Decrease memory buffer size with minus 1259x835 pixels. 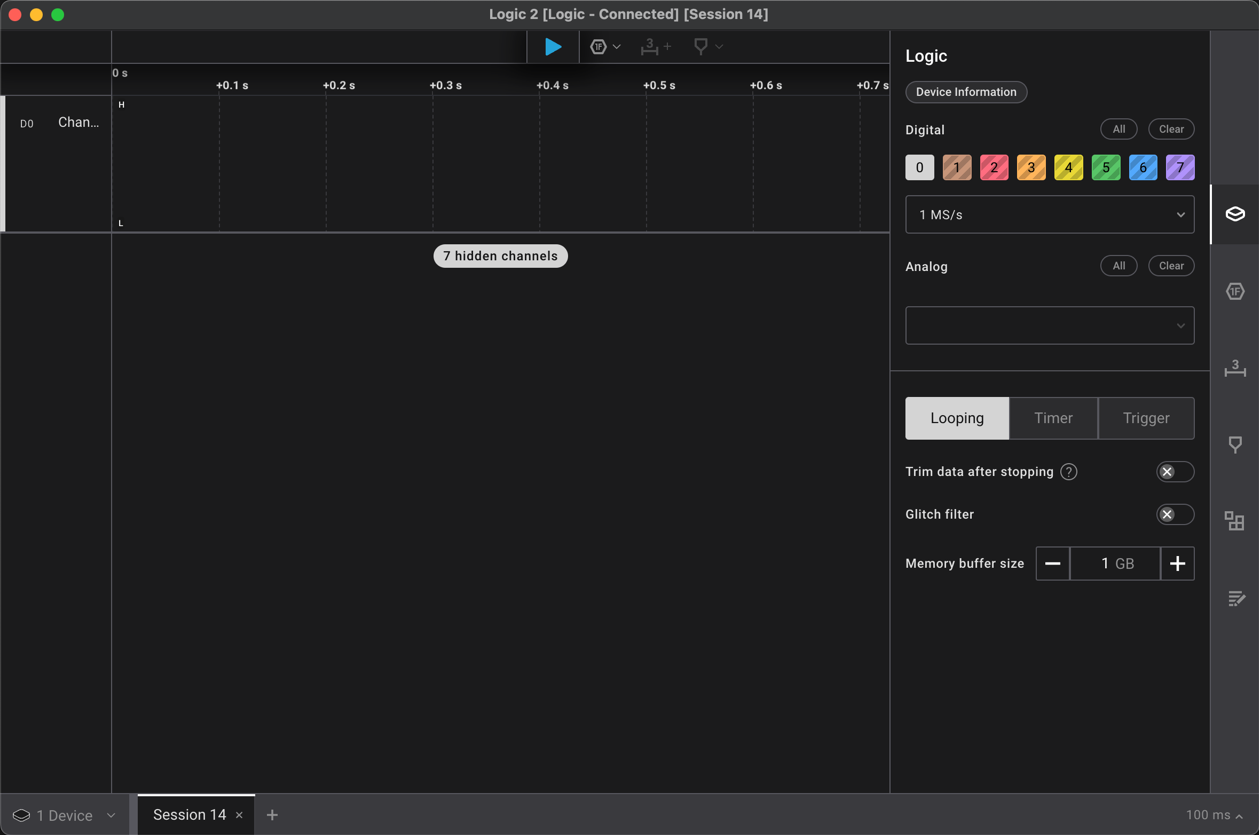click(1053, 564)
